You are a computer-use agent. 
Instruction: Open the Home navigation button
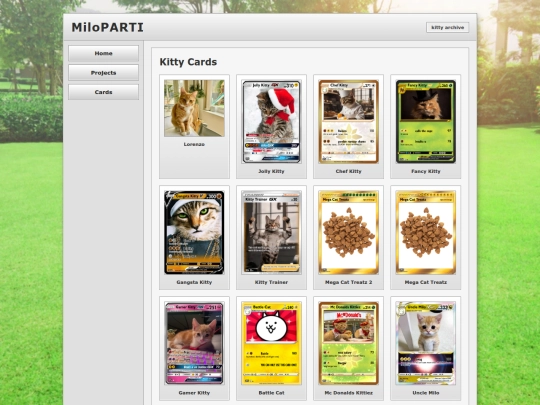pos(103,53)
